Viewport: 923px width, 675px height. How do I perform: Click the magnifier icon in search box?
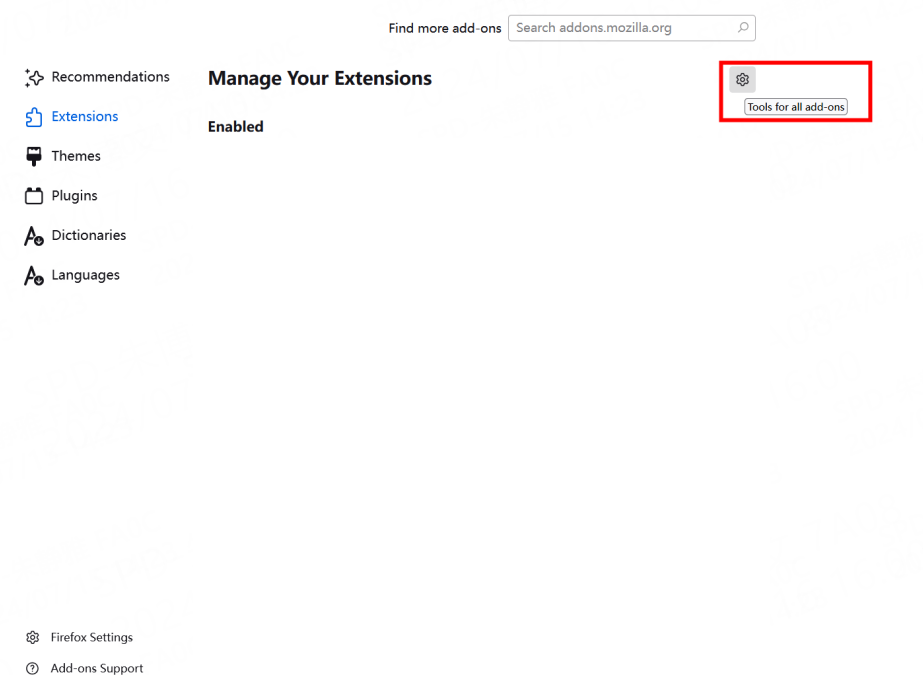(x=743, y=28)
